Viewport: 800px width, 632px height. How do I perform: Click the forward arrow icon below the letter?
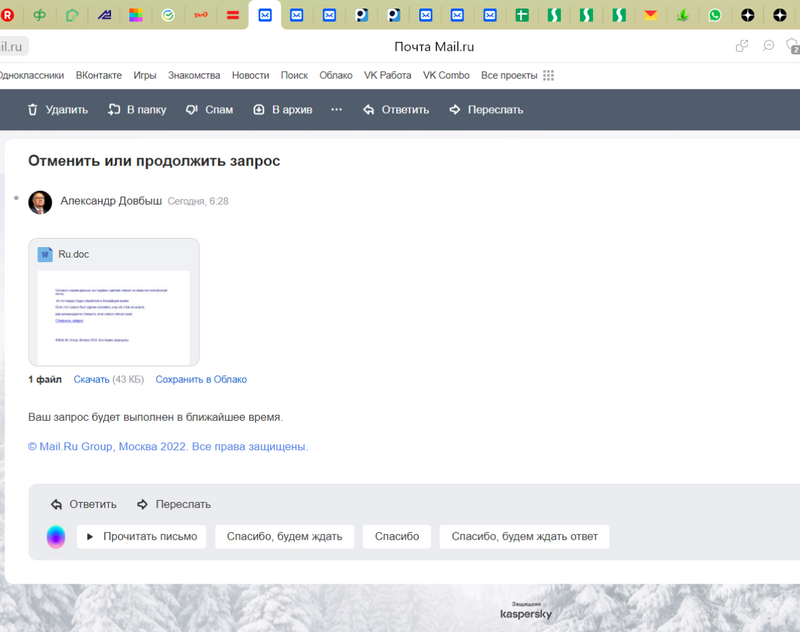click(142, 504)
